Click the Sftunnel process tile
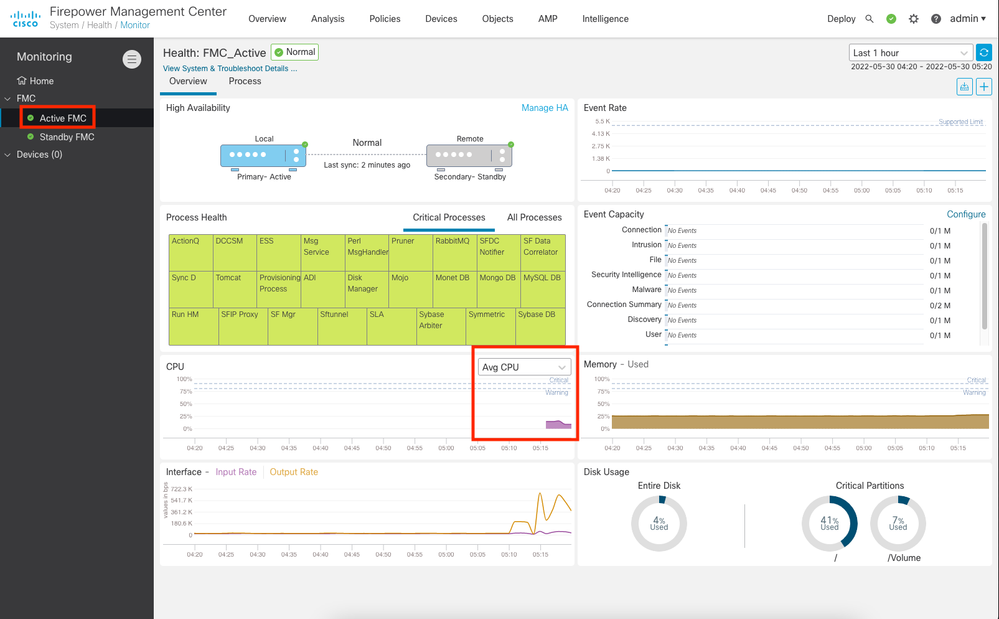 point(342,327)
